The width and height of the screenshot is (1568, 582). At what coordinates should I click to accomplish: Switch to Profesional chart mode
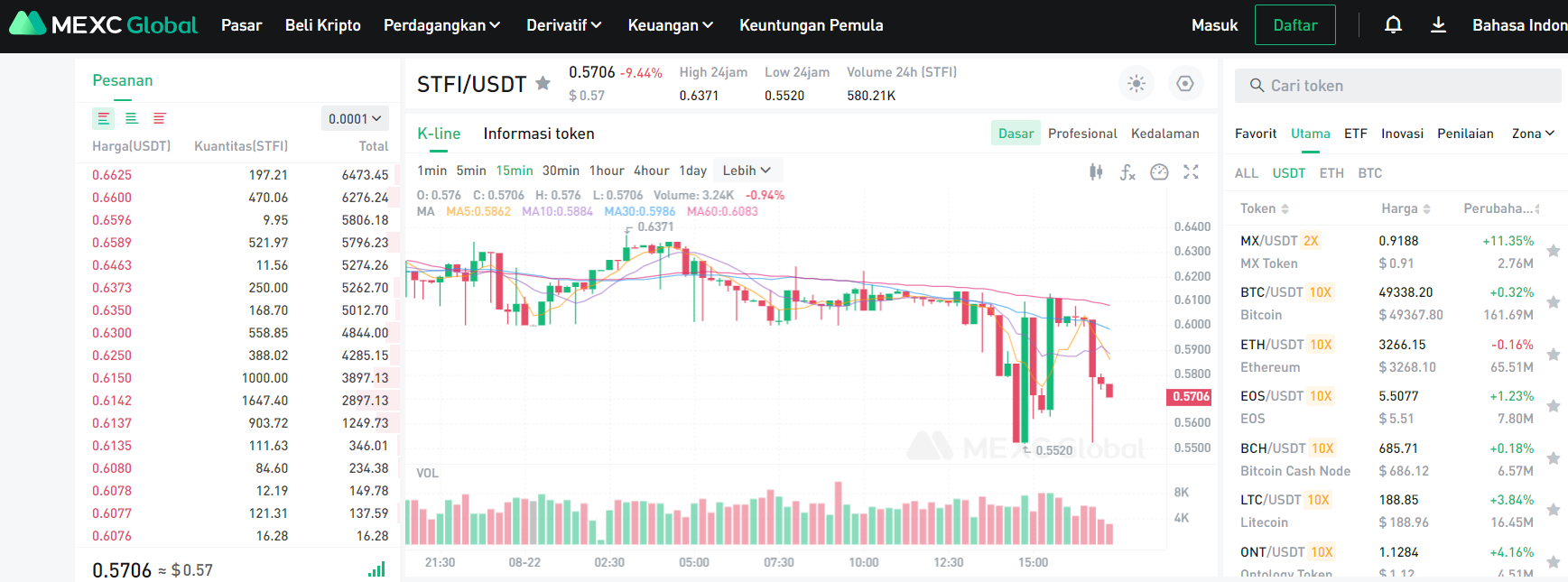click(x=1082, y=134)
